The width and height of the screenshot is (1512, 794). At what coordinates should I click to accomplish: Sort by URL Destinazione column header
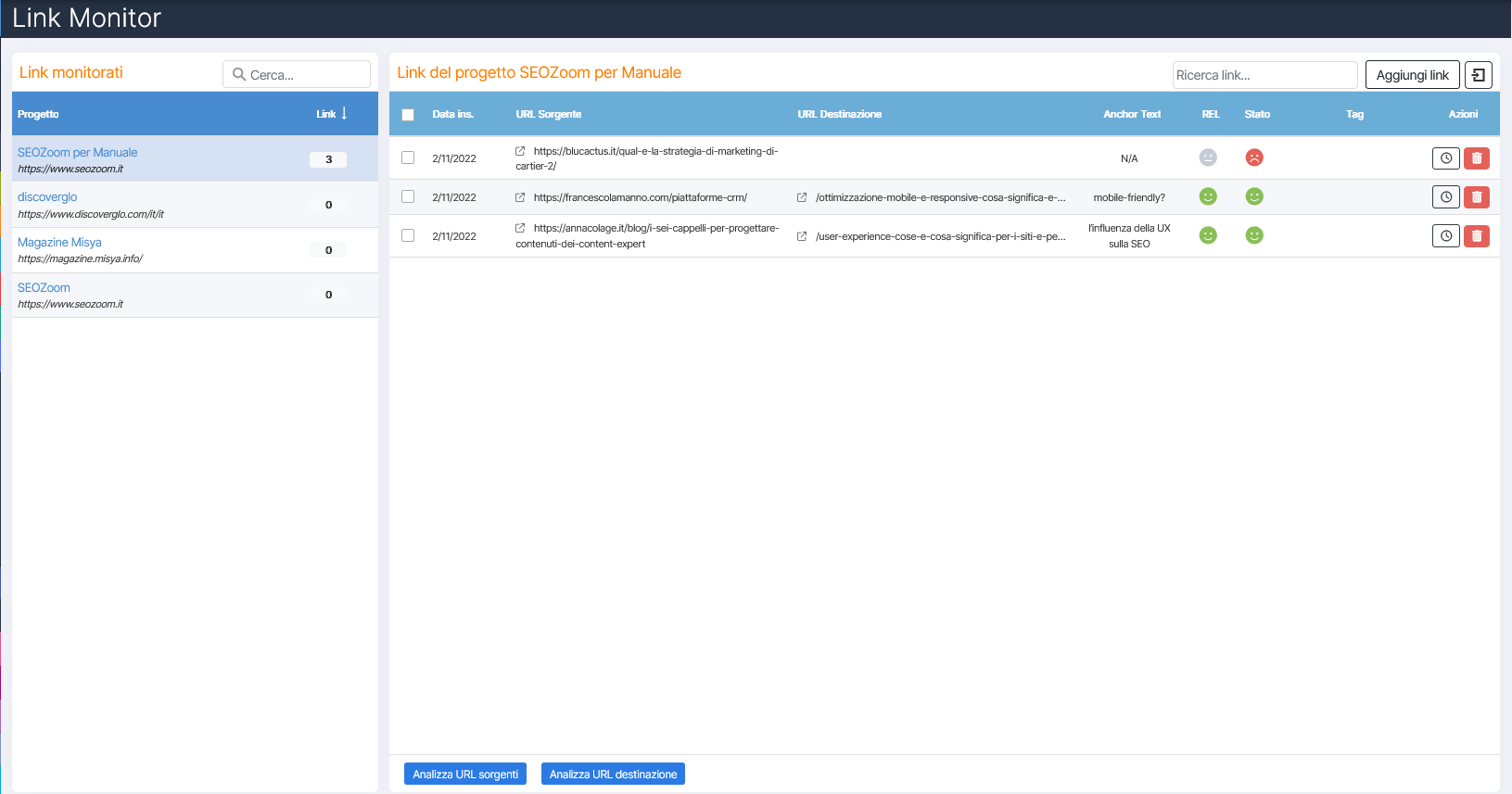point(840,114)
